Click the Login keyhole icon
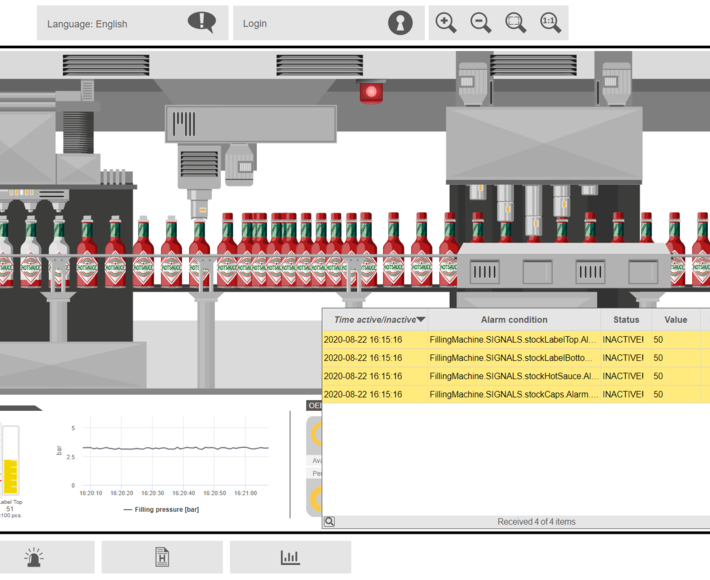 (400, 23)
